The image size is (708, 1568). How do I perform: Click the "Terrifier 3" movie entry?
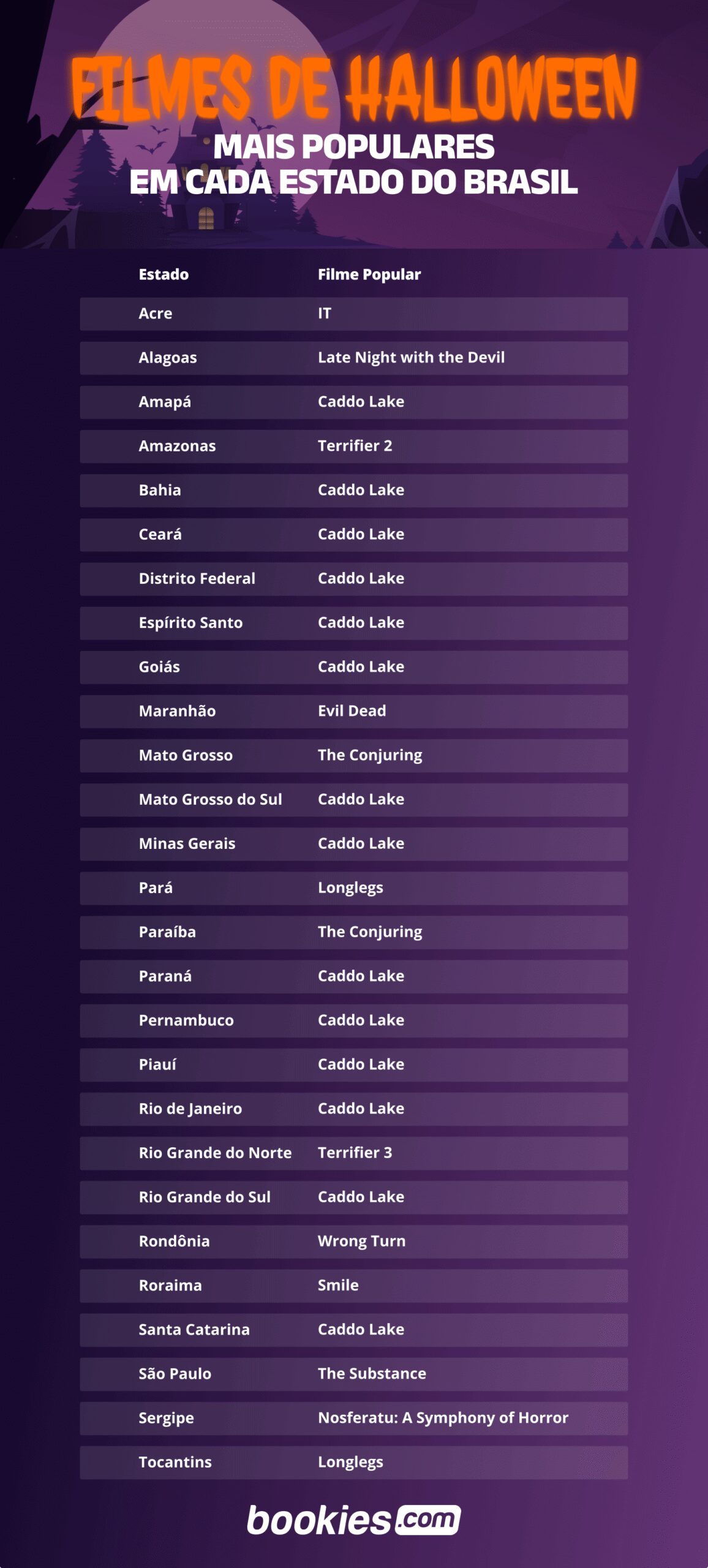click(355, 1153)
